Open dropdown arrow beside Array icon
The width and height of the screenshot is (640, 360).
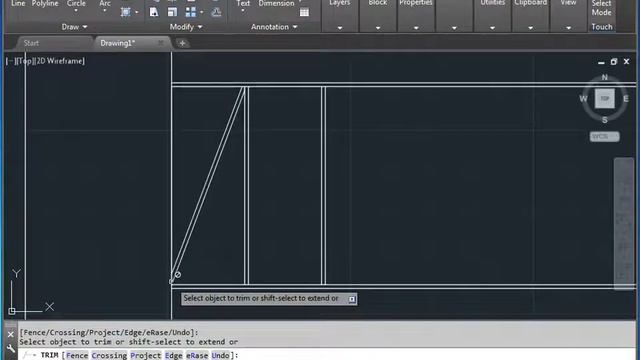[x=202, y=12]
